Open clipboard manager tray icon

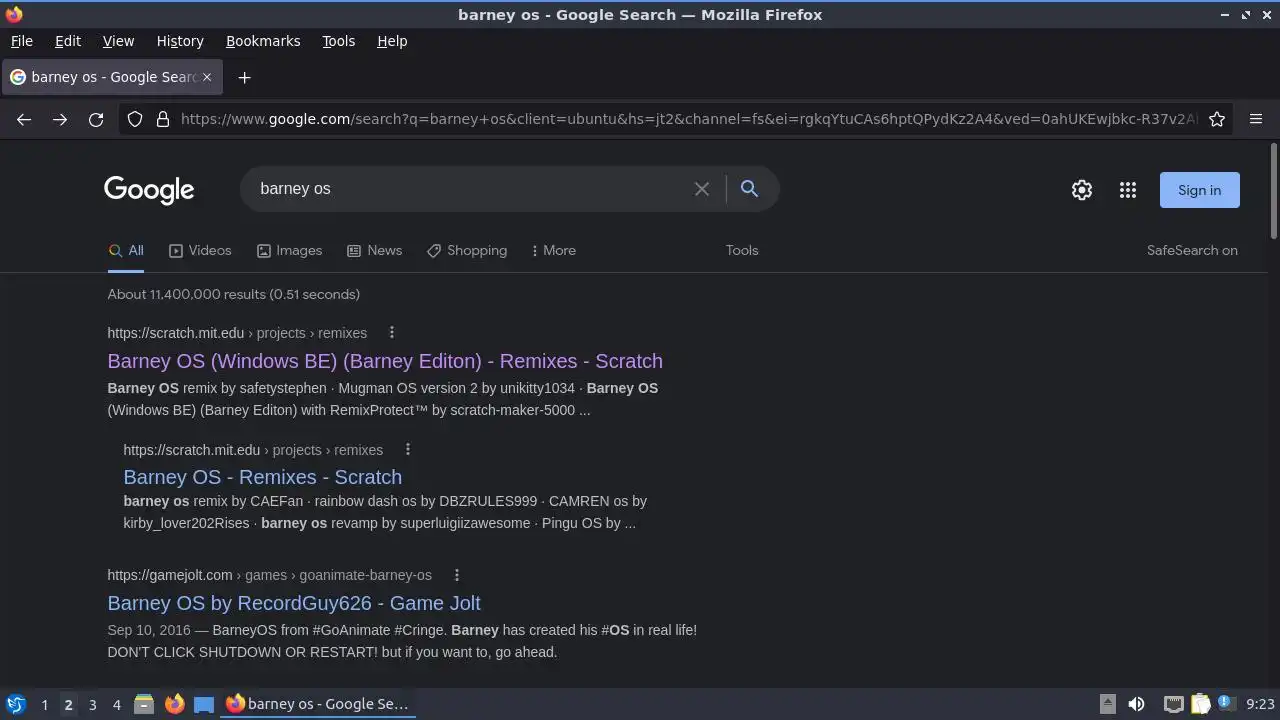point(1200,704)
